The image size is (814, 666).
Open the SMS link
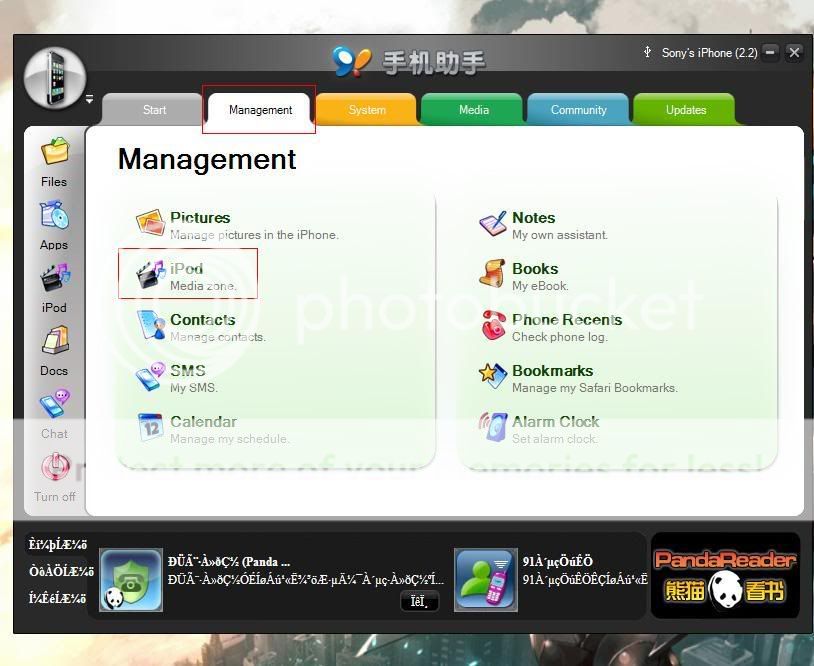click(187, 371)
